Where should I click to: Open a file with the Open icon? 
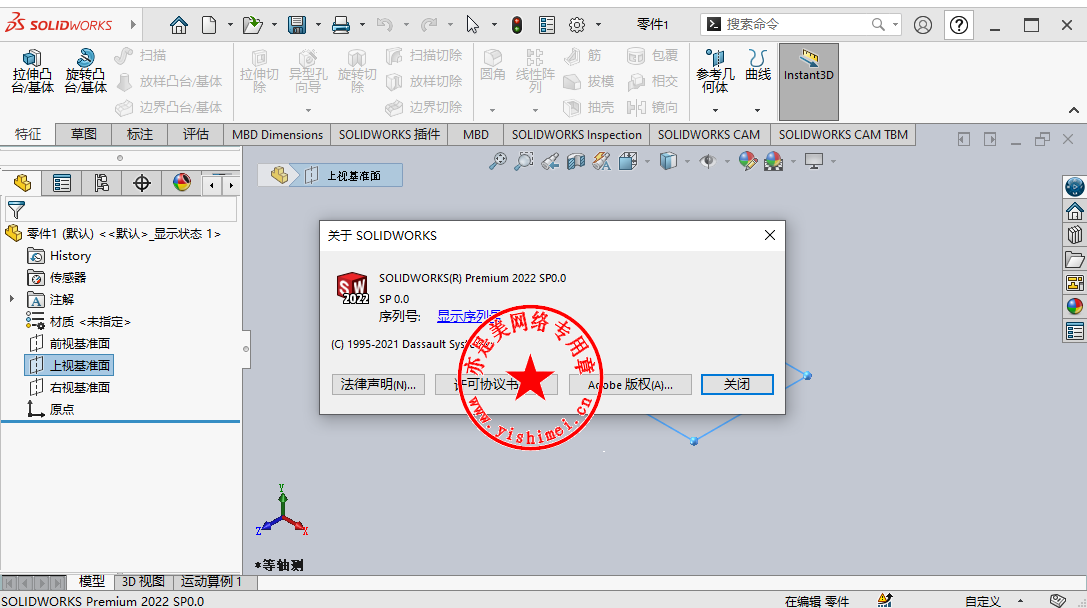[x=252, y=25]
